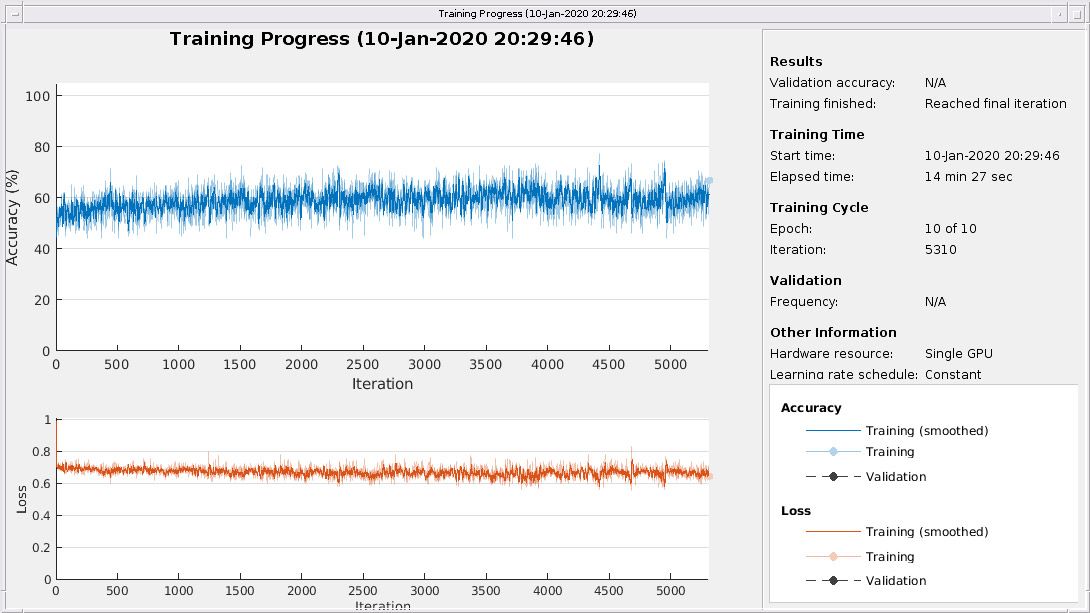Click the light orange loss Training legend marker
Screen dimensions: 1090x613
(833, 556)
